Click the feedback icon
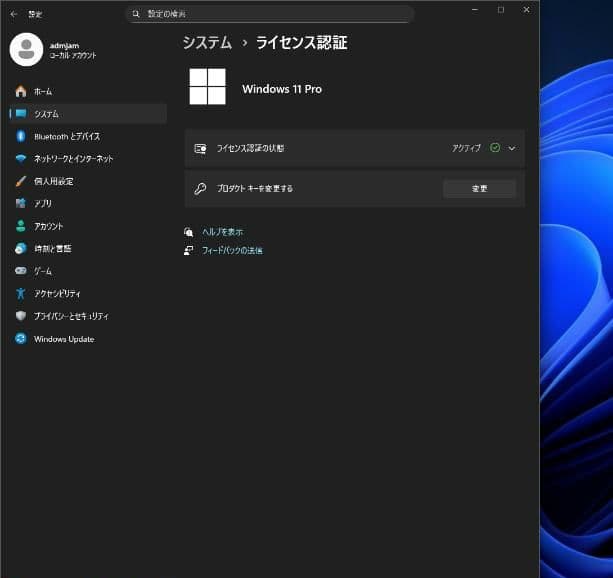 [x=188, y=250]
